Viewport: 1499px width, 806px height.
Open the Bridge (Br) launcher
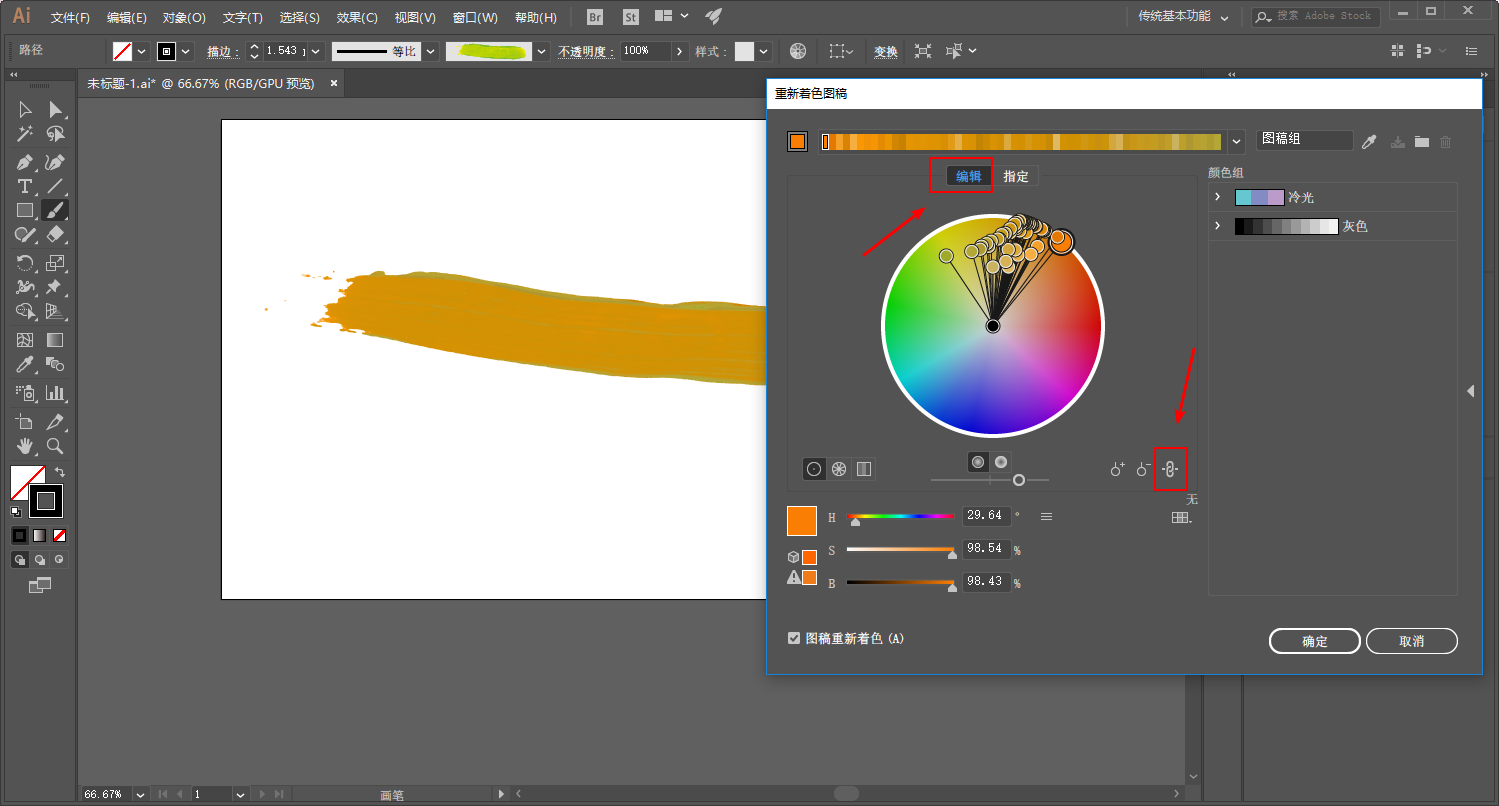point(595,17)
